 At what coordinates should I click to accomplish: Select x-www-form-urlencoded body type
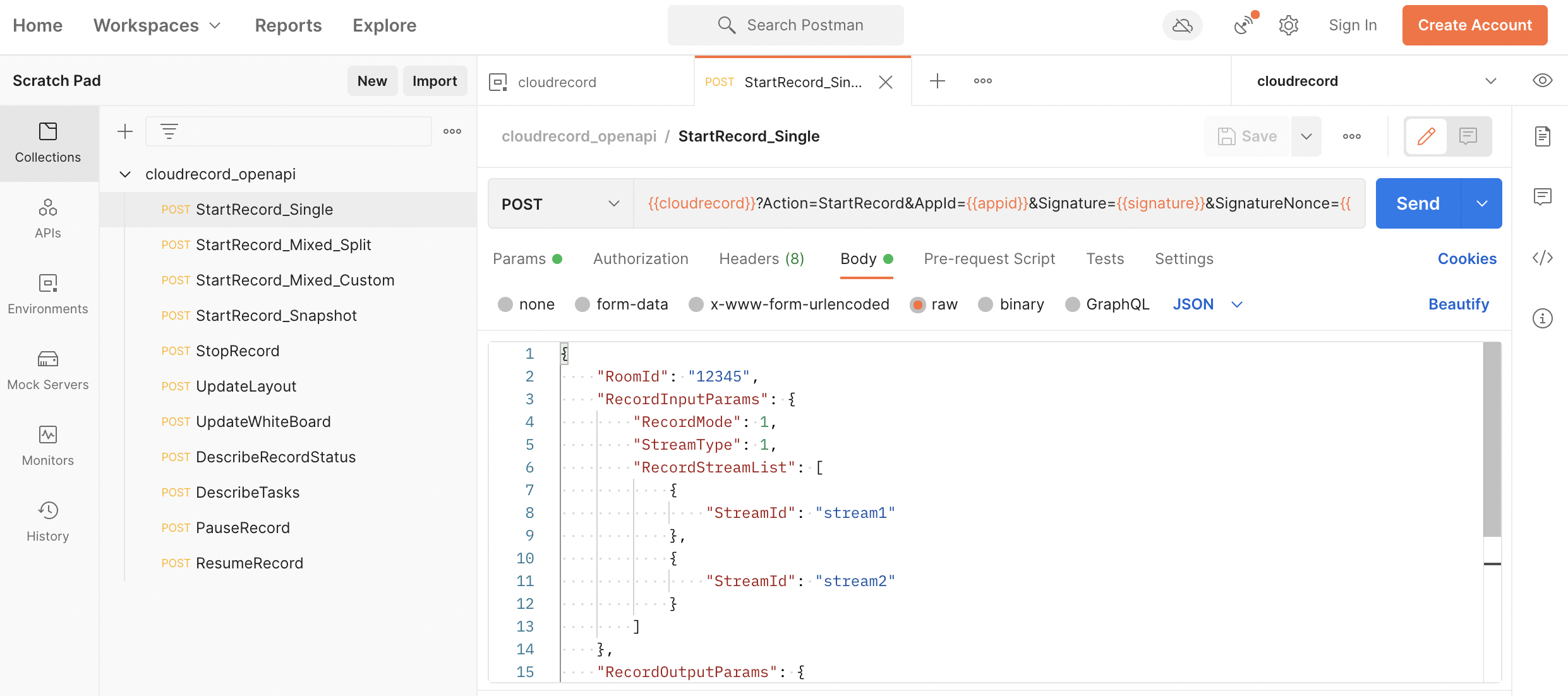click(696, 304)
